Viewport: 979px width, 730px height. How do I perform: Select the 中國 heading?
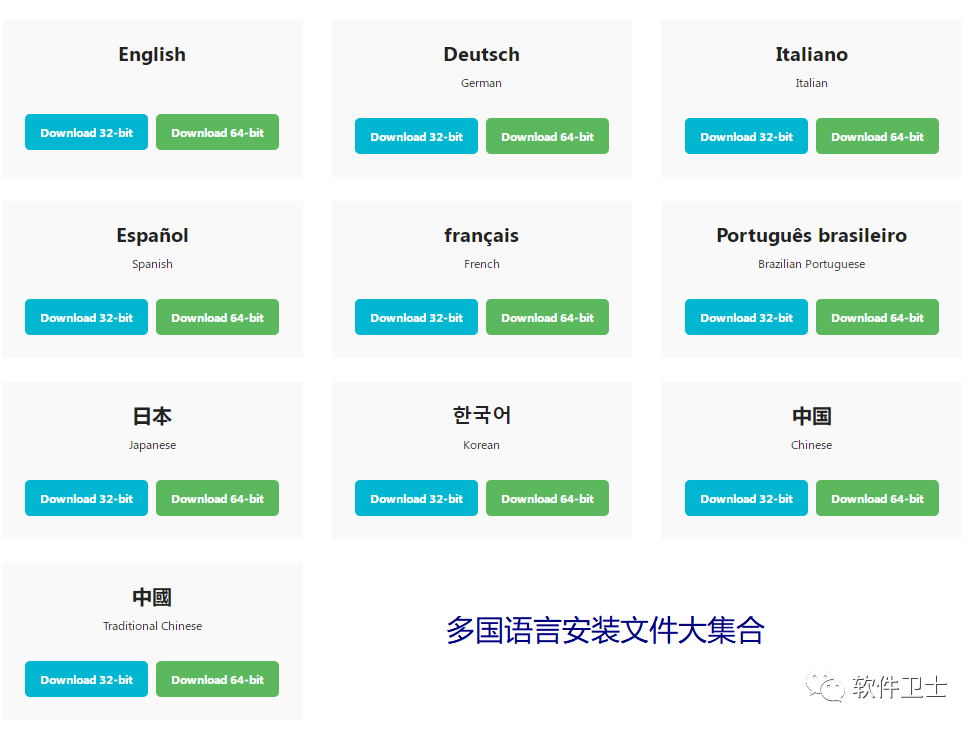point(152,597)
